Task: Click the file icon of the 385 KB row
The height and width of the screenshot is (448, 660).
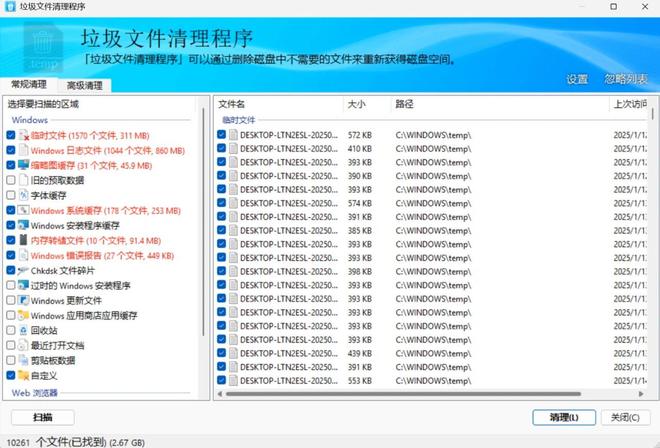Action: 233,231
